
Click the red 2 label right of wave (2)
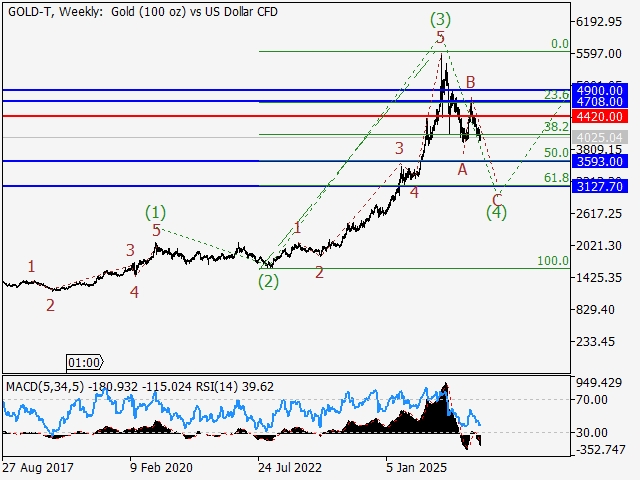click(x=319, y=272)
